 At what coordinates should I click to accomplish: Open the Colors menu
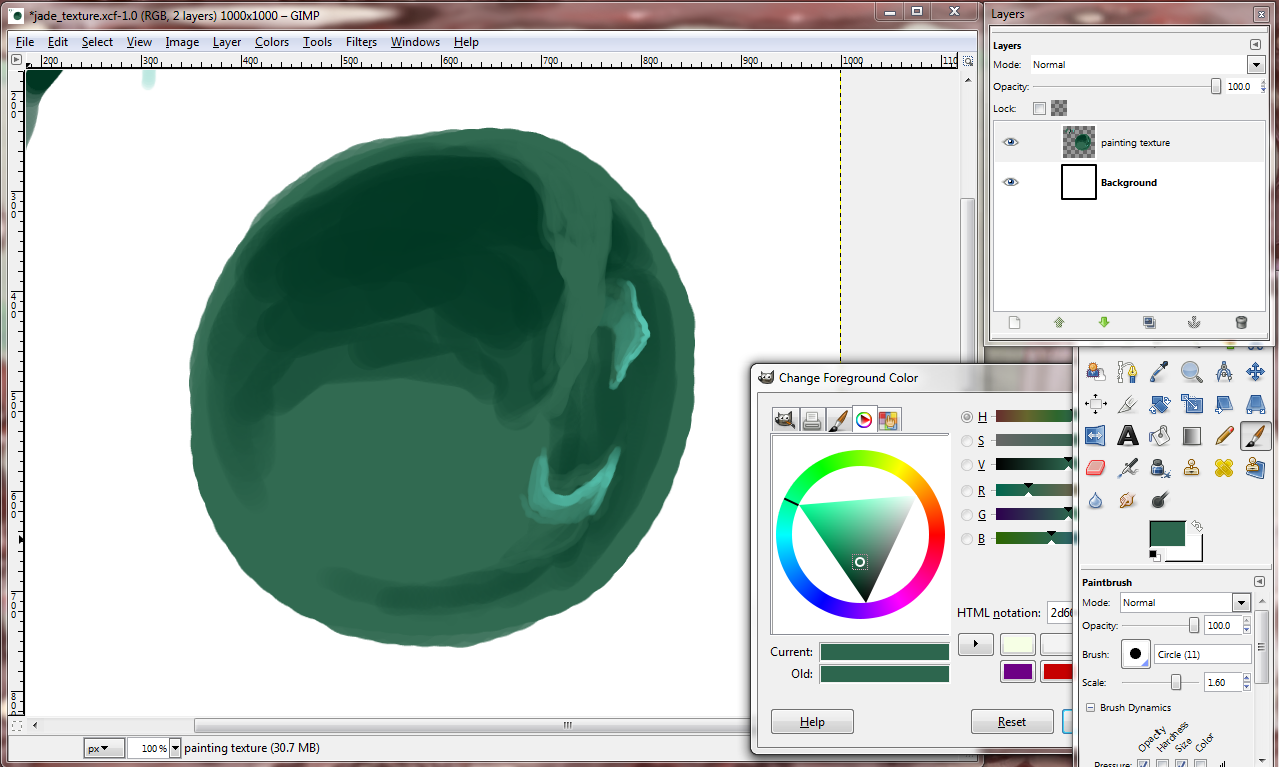tap(271, 42)
